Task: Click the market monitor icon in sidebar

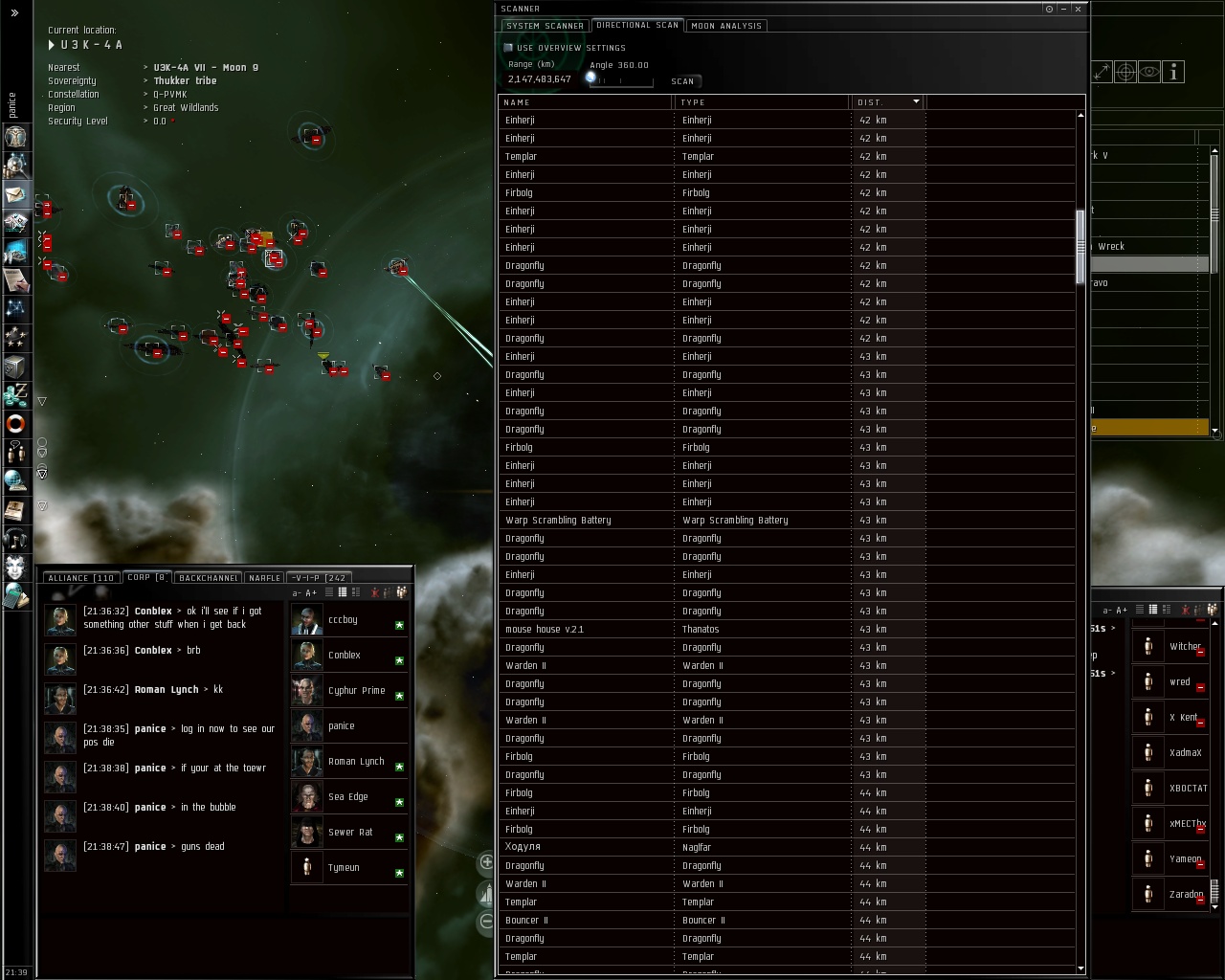Action: click(15, 252)
